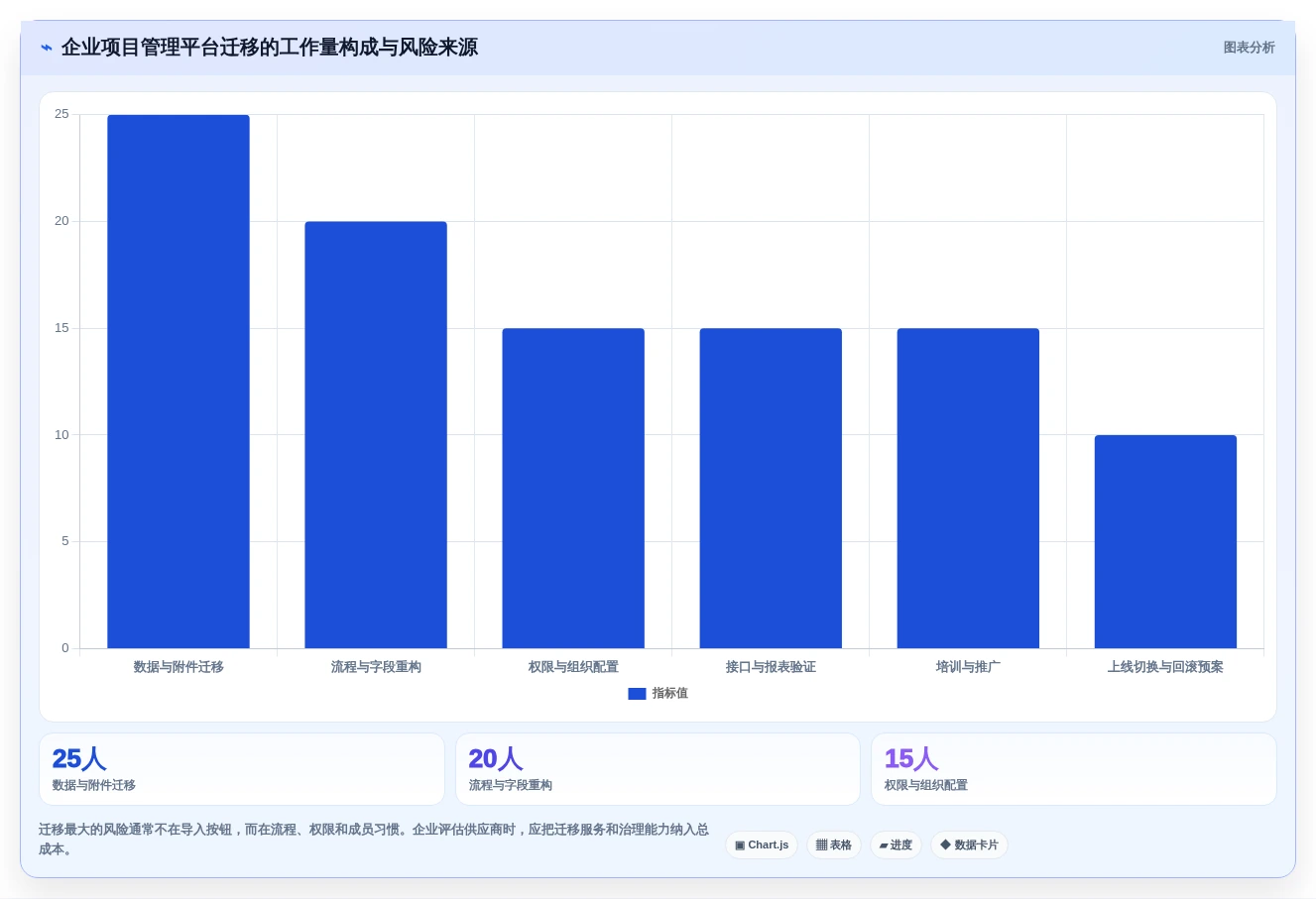Click the 数据与附件迁移 caption under 25人
Viewport: 1316px width, 899px height.
pyautogui.click(x=94, y=785)
